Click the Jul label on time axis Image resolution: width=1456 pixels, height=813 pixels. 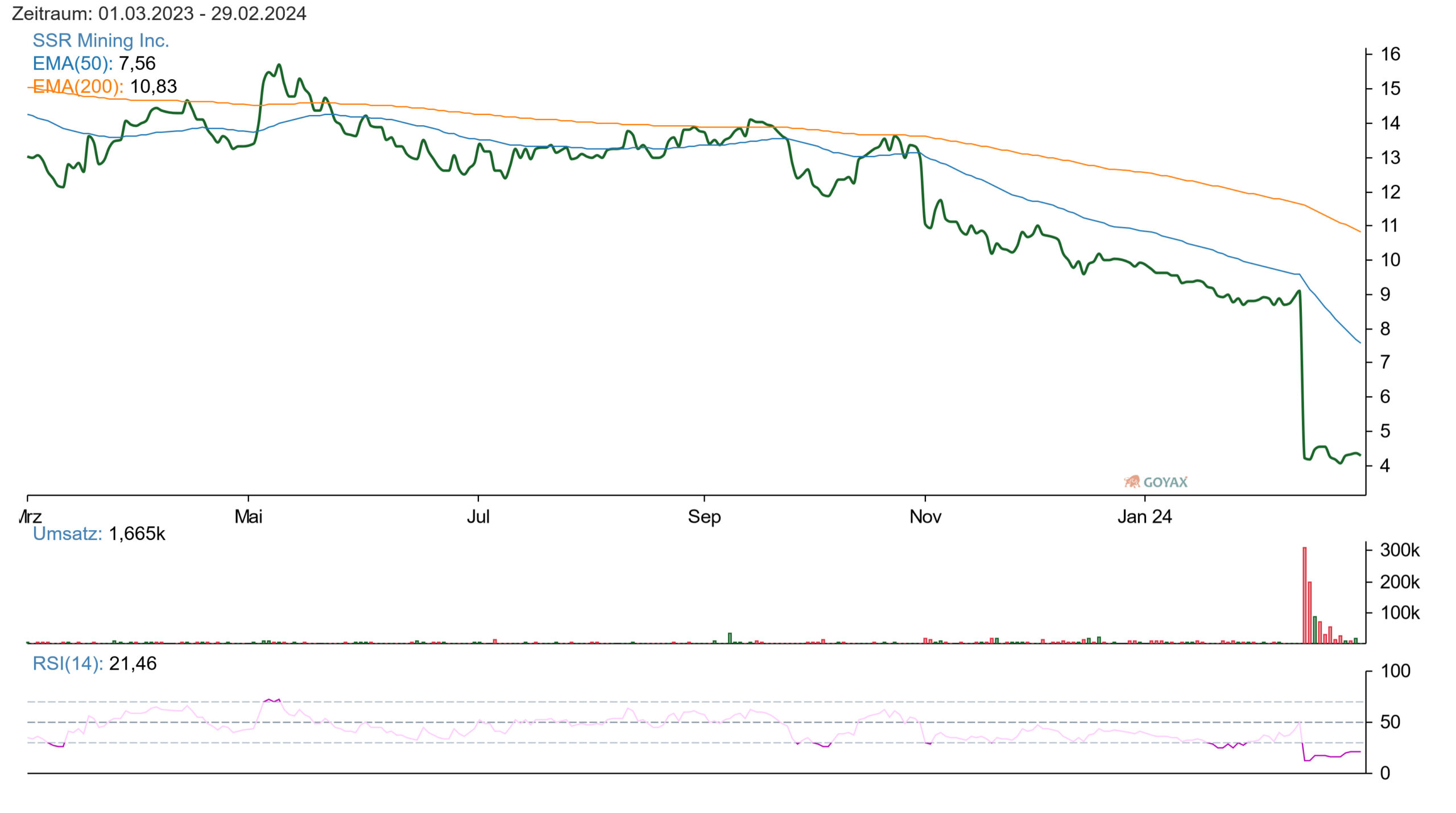478,517
